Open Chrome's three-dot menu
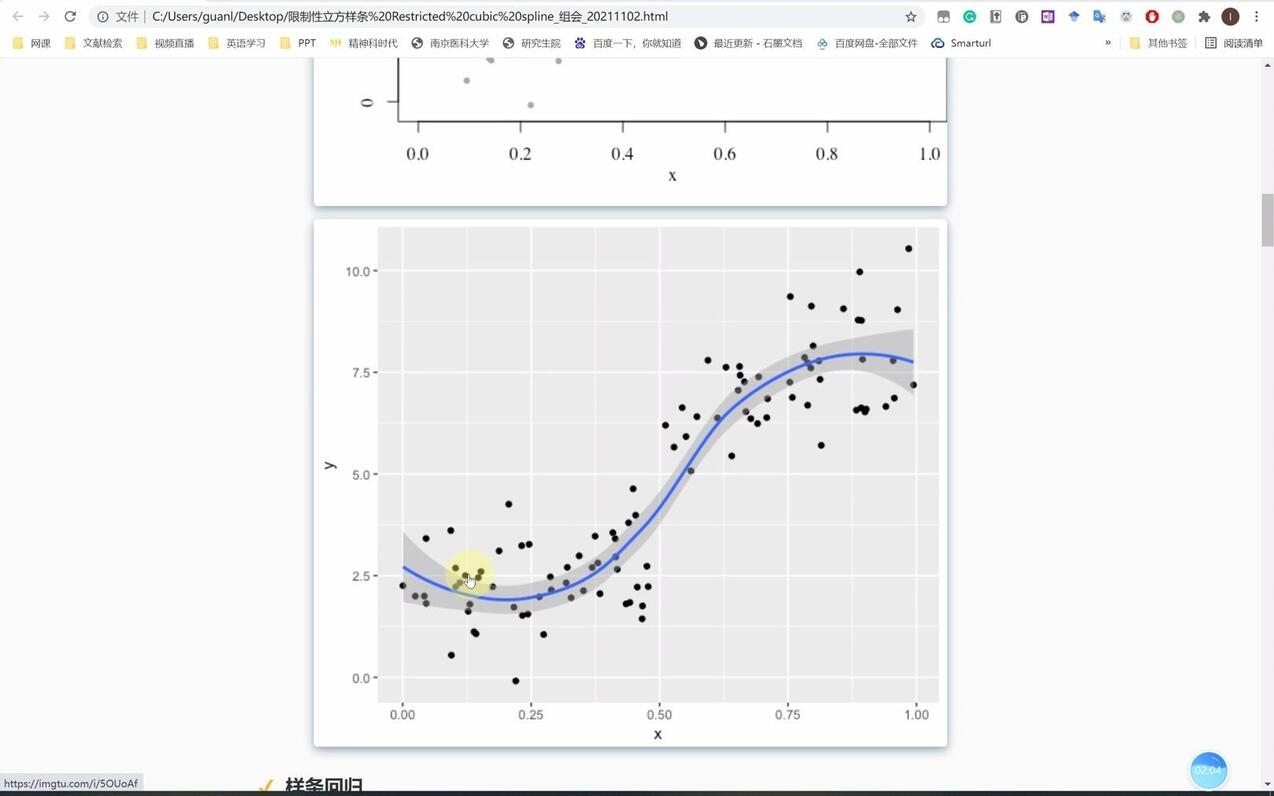This screenshot has height=796, width=1274. (x=1256, y=17)
